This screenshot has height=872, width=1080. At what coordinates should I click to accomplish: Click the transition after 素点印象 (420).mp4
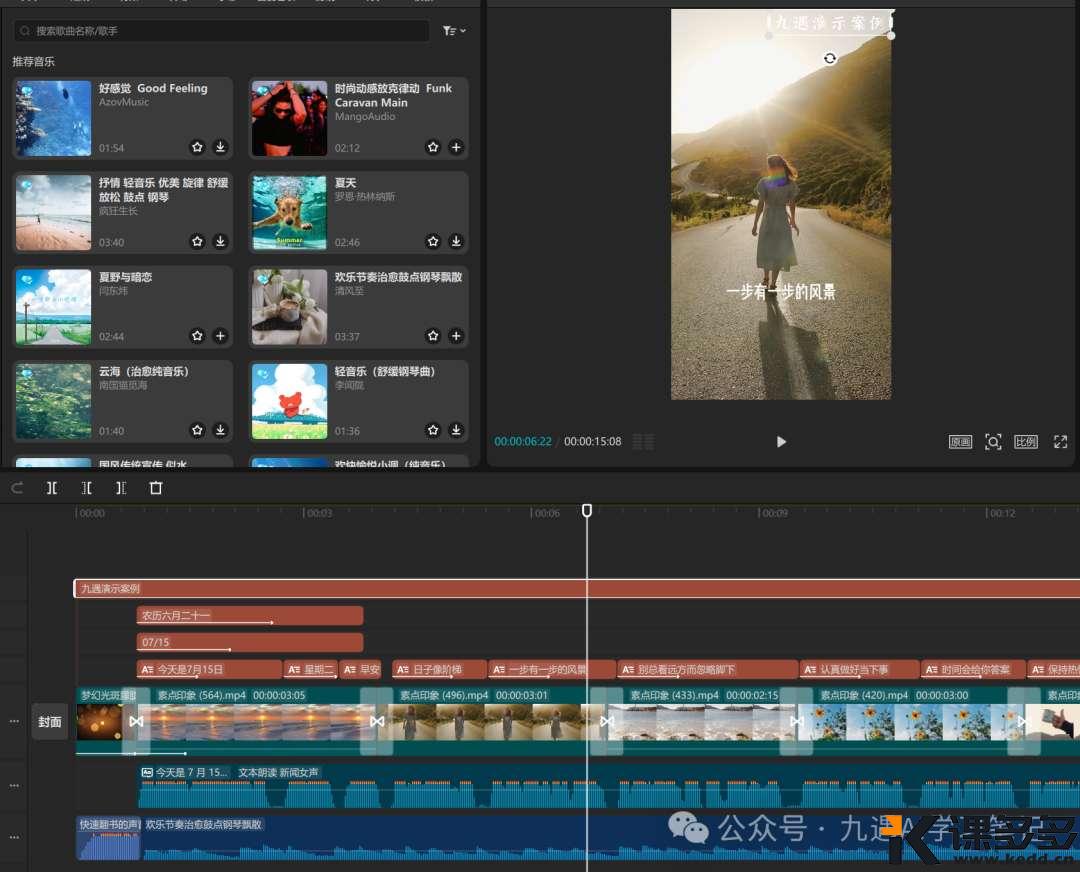[x=1024, y=721]
